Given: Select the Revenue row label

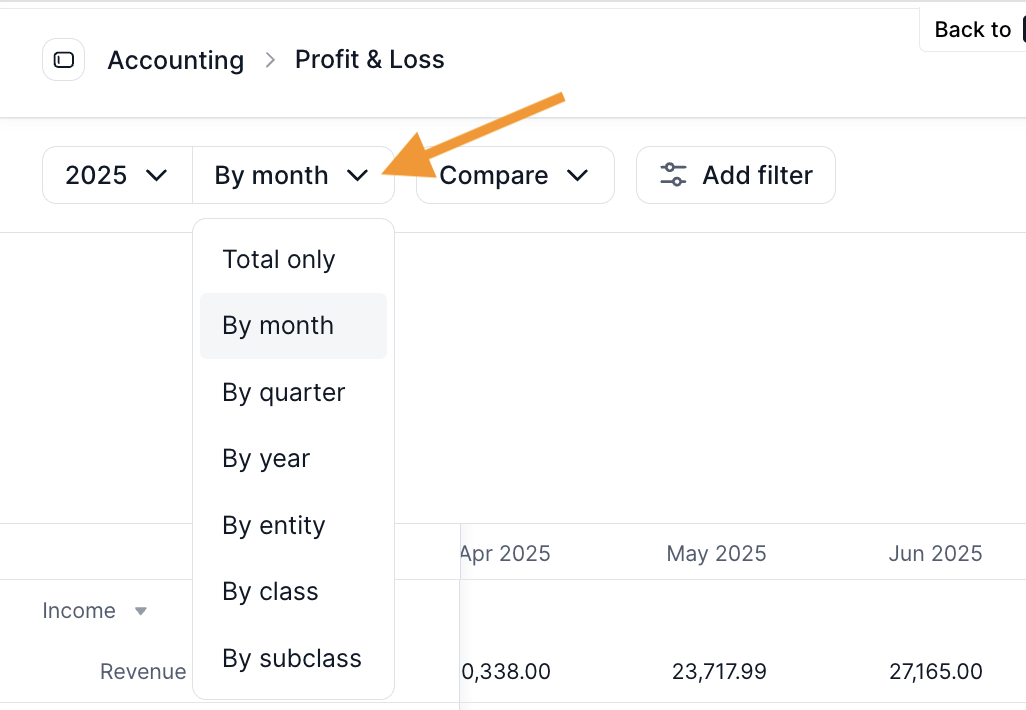Looking at the screenshot, I should 143,672.
